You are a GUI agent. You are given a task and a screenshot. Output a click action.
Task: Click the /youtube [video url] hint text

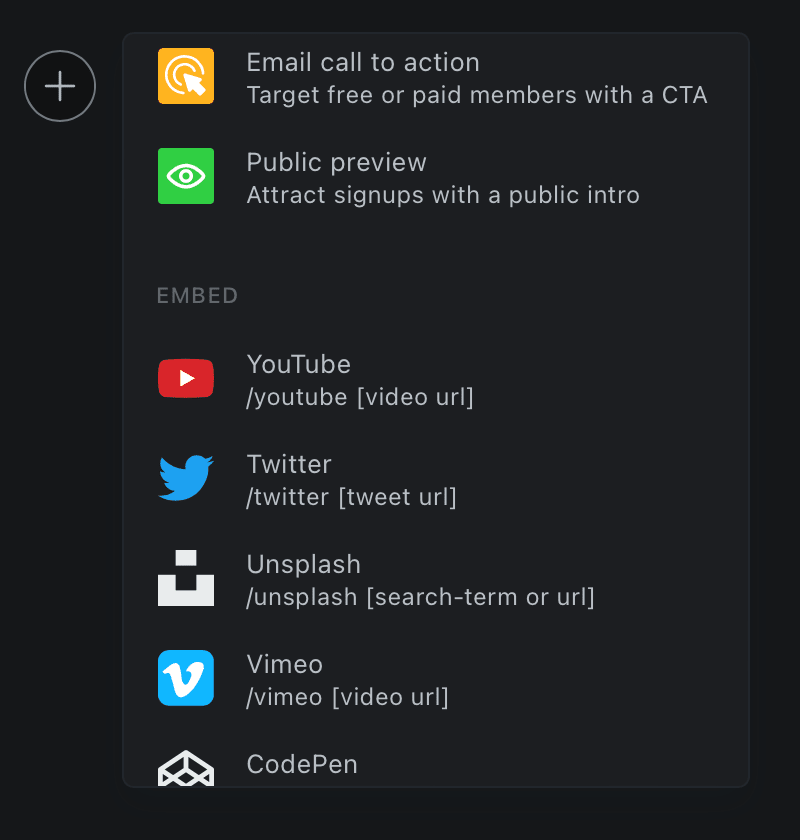(360, 398)
